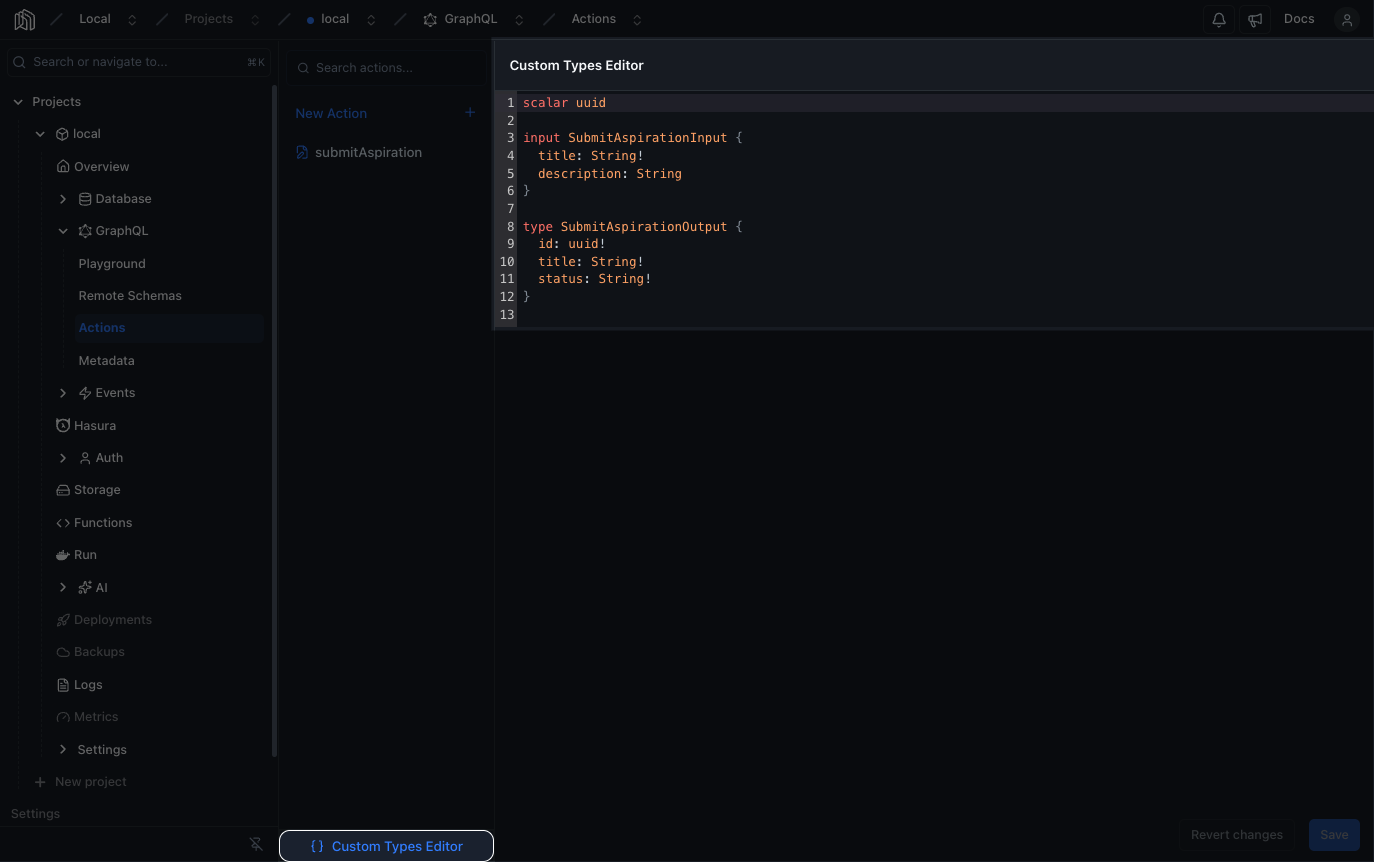Click the plus icon beside New Action
This screenshot has height=862, width=1374.
point(470,113)
